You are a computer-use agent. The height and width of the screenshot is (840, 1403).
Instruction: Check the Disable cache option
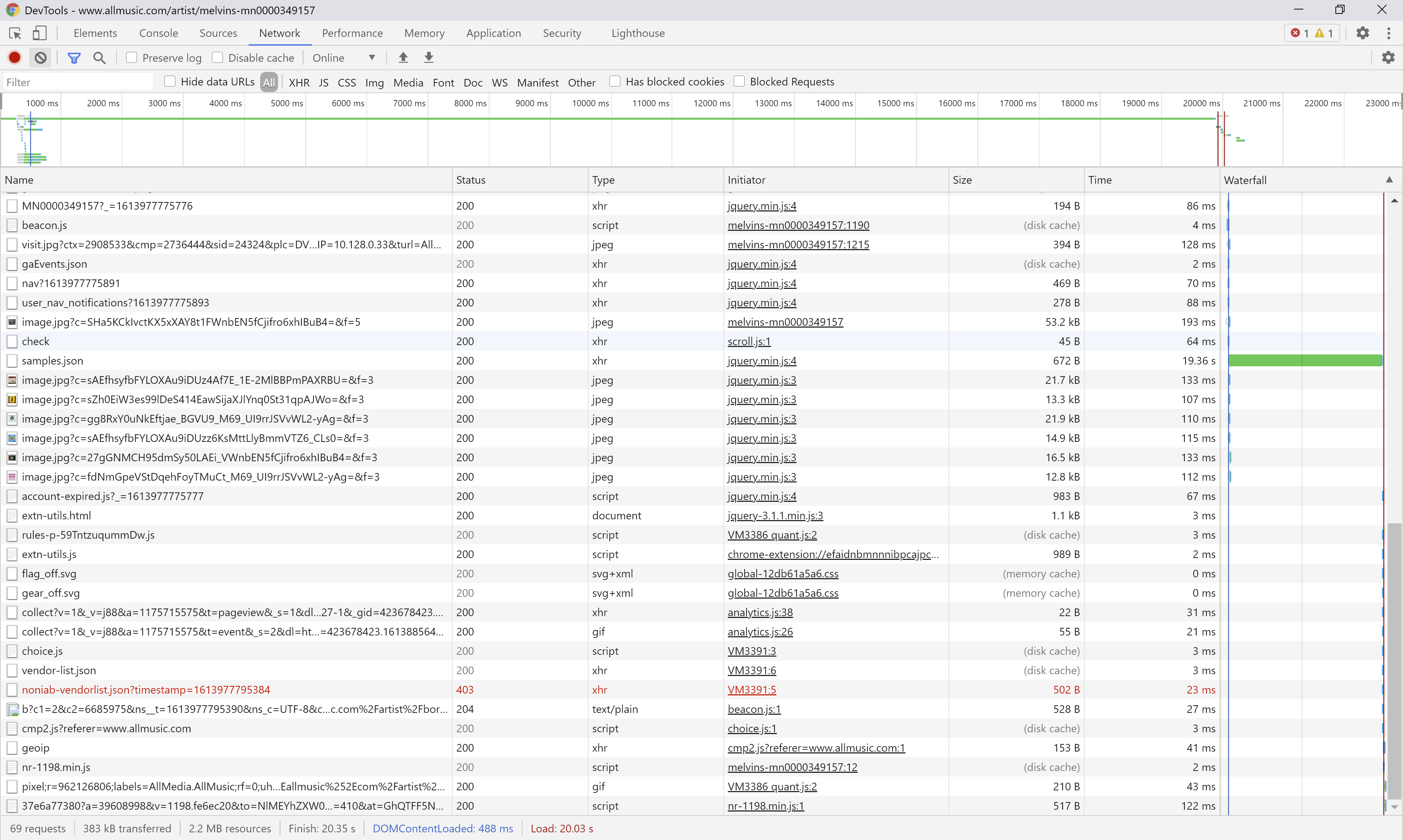coord(217,57)
